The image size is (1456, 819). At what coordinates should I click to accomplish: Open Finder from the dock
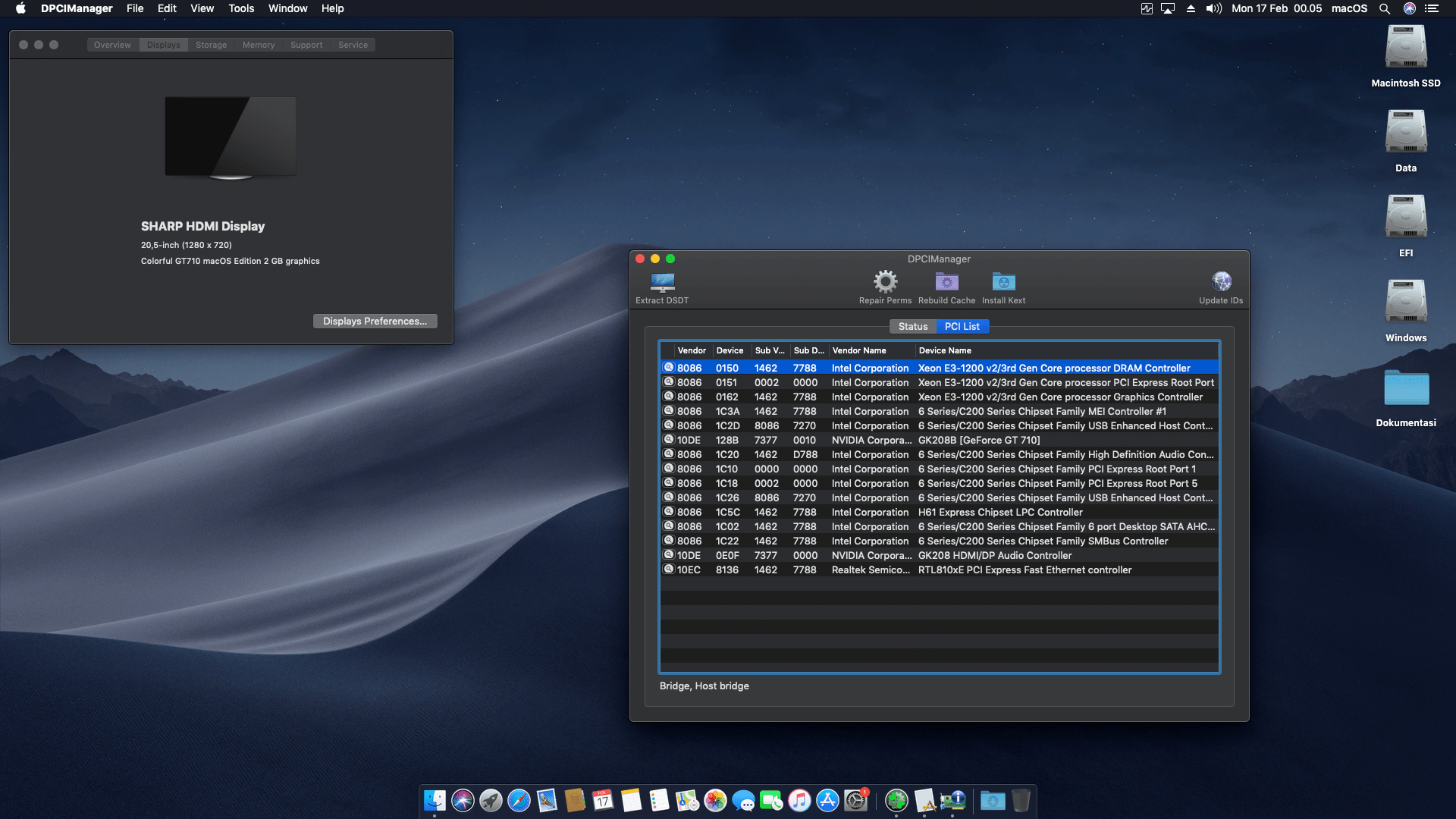[x=435, y=800]
